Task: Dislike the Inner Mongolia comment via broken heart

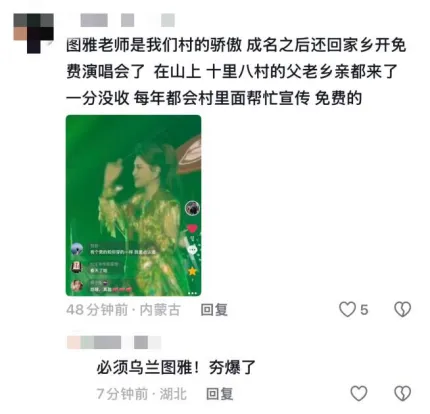Action: (403, 309)
